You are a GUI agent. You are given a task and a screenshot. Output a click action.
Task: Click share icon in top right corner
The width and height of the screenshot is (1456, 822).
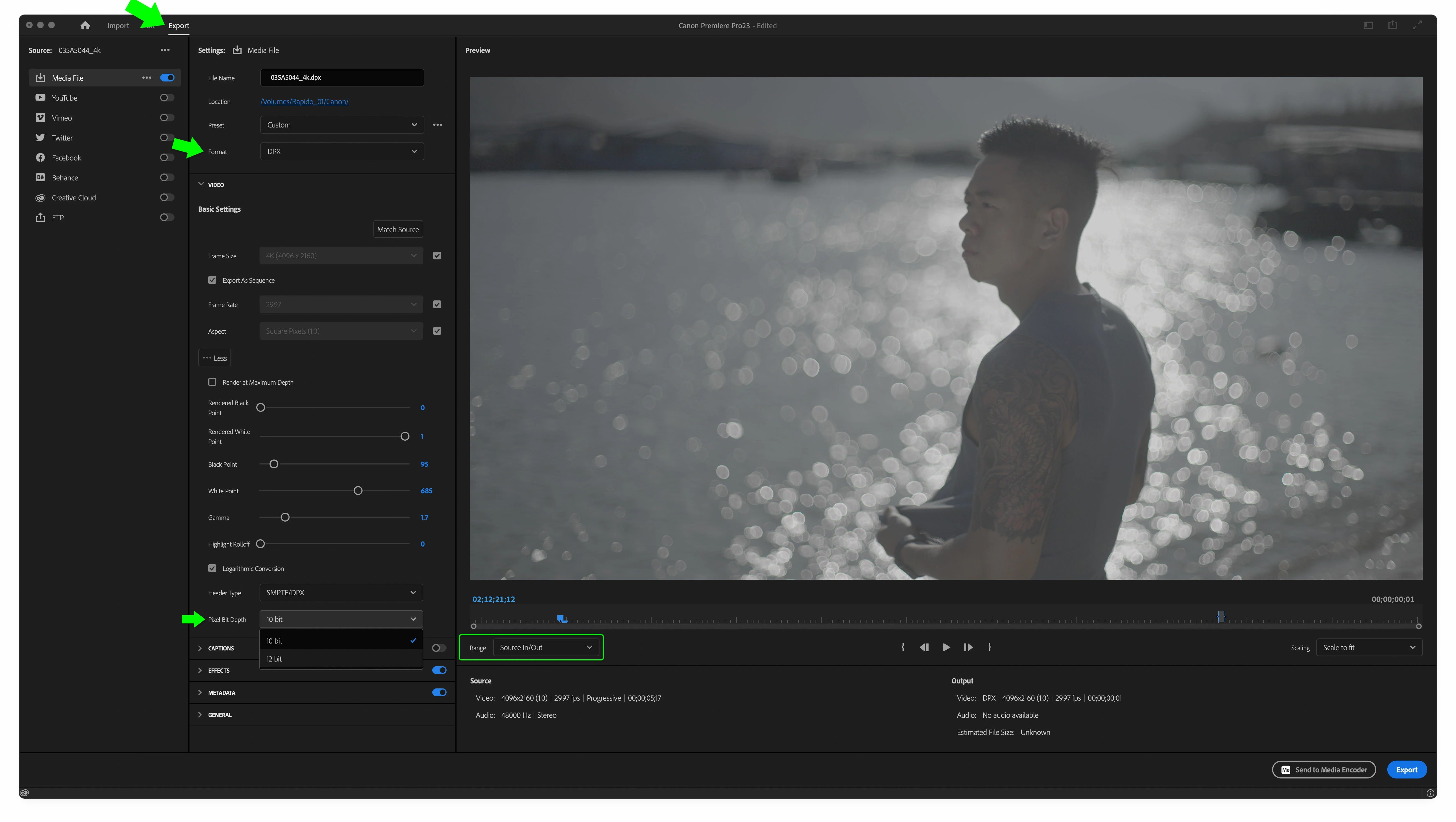pos(1392,25)
